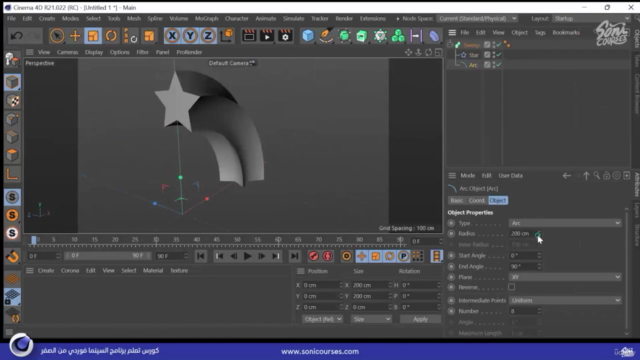Image resolution: width=640 pixels, height=360 pixels.
Task: Toggle Arc object enable checkmark
Action: click(x=499, y=64)
